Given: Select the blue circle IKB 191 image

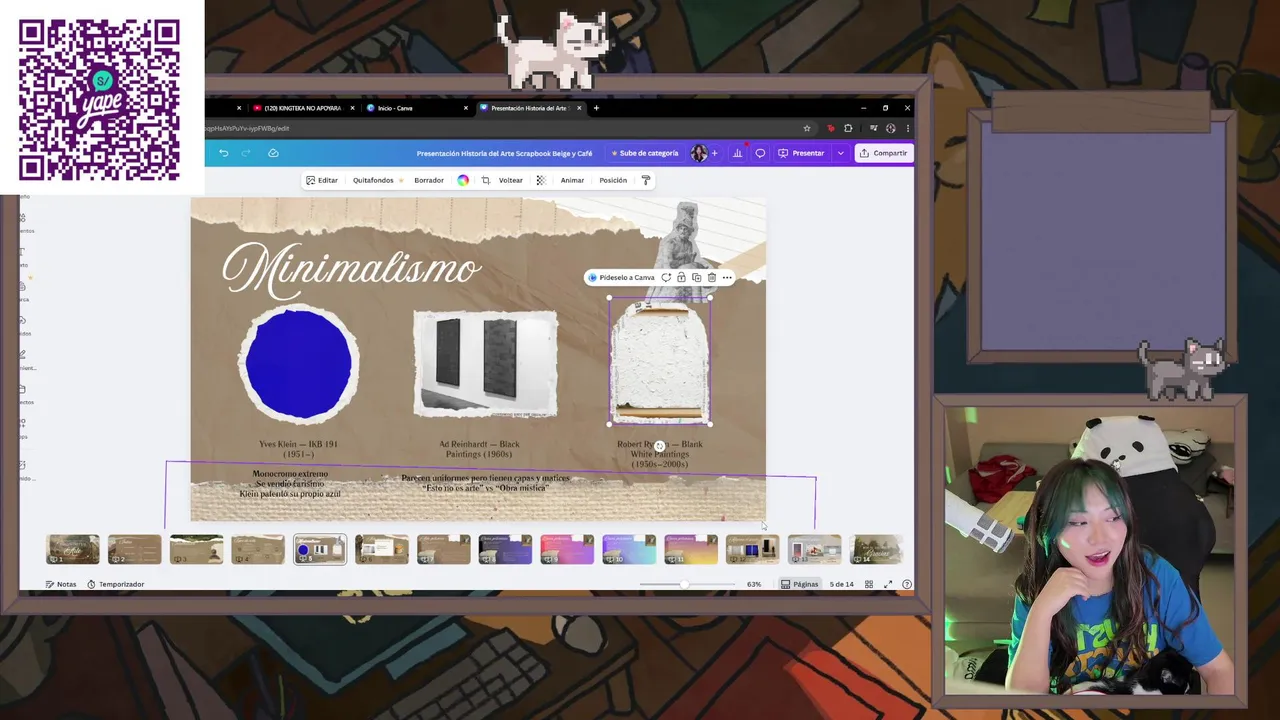Looking at the screenshot, I should [x=298, y=364].
